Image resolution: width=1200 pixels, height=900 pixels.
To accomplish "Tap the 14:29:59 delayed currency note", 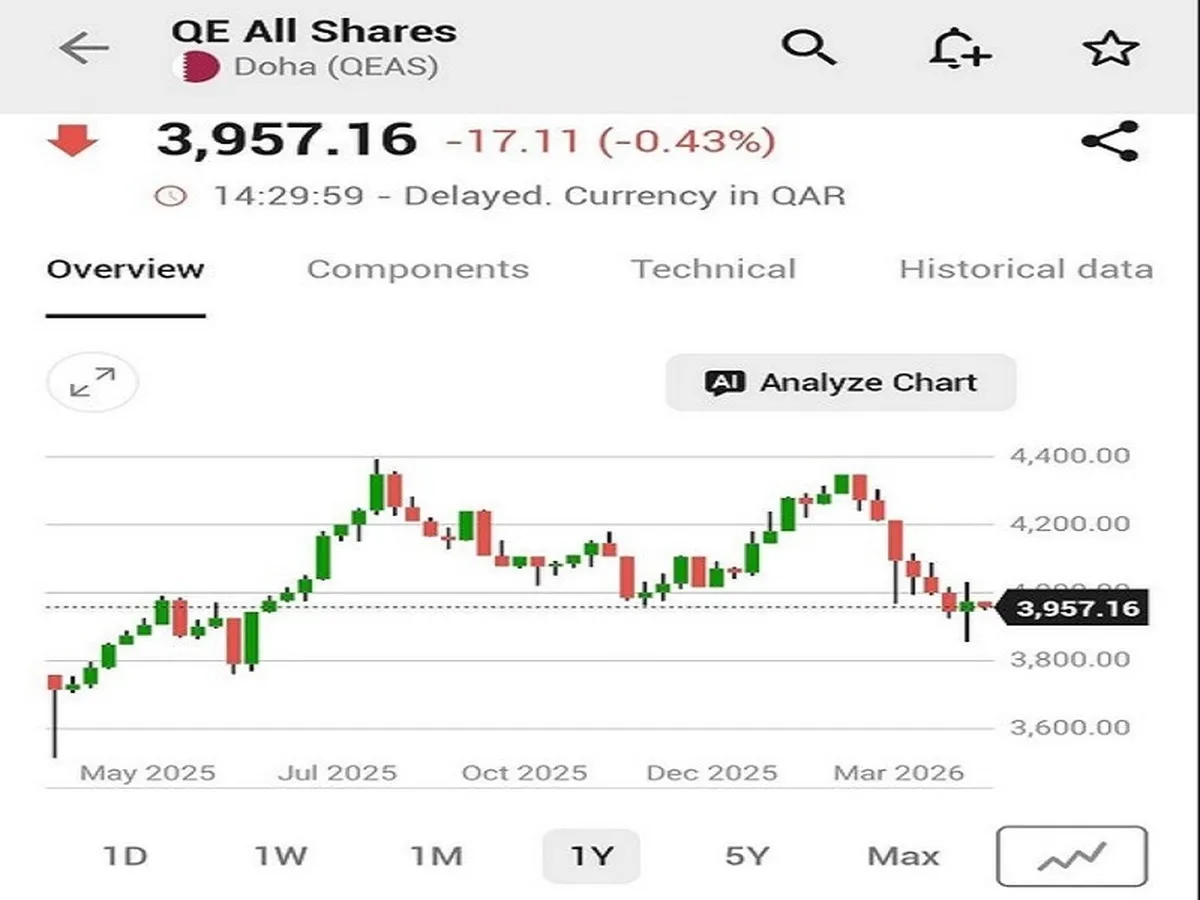I will click(529, 196).
